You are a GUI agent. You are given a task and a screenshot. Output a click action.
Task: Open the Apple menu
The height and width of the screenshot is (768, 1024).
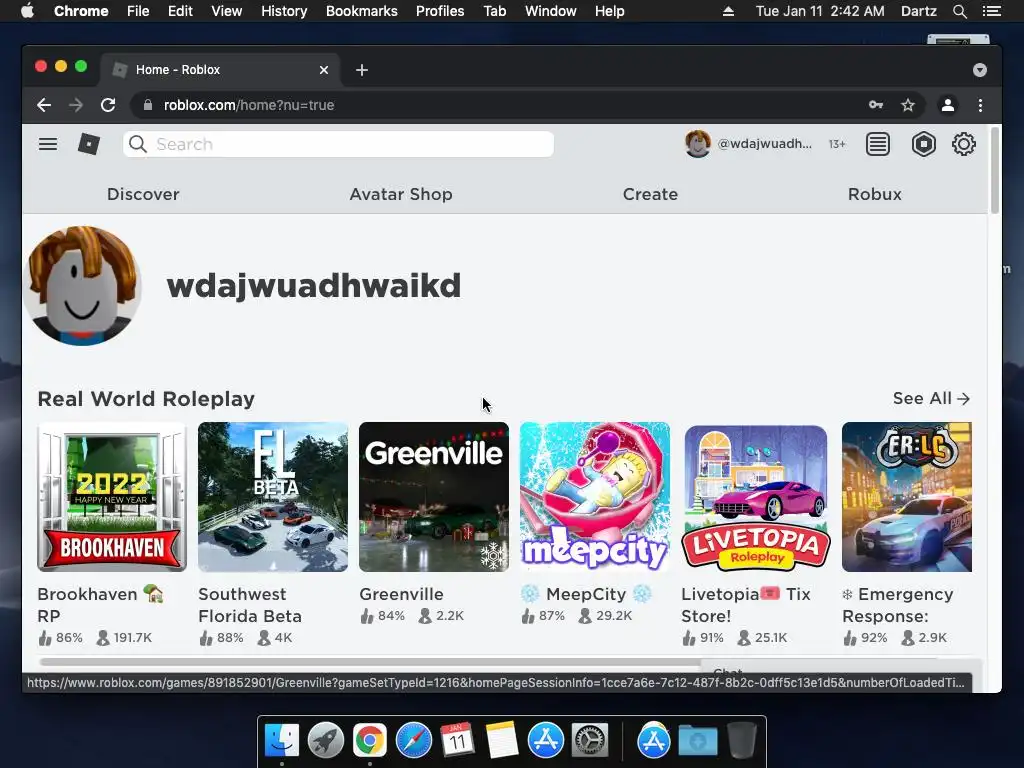27,11
